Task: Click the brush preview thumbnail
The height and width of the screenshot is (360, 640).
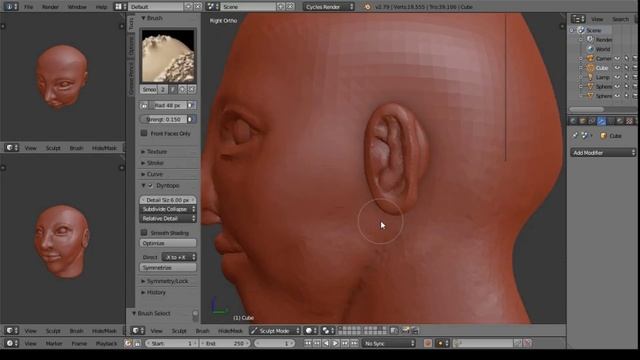Action: tap(168, 56)
